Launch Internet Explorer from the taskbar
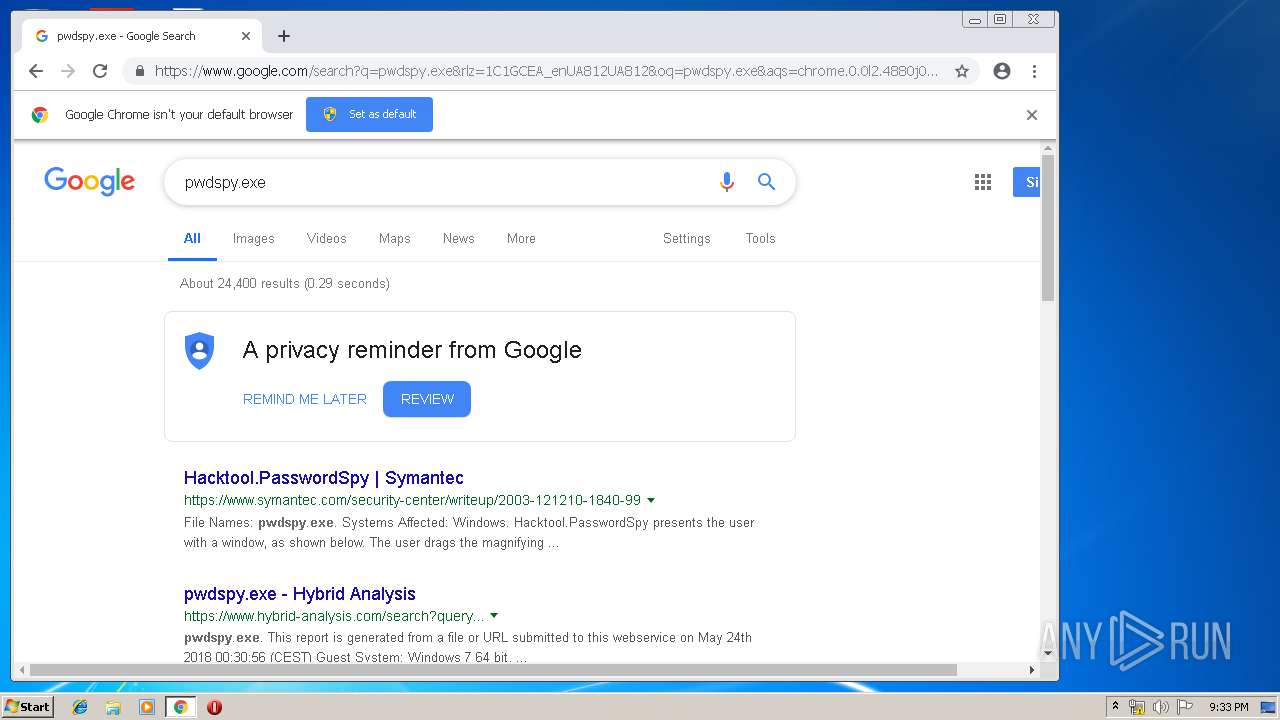 click(x=80, y=707)
